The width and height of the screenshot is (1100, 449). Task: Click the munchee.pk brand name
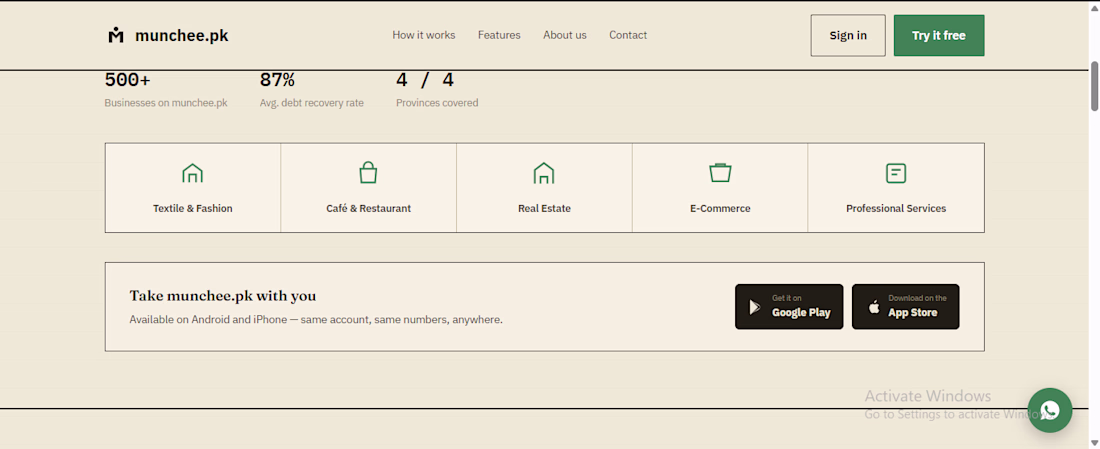(182, 35)
